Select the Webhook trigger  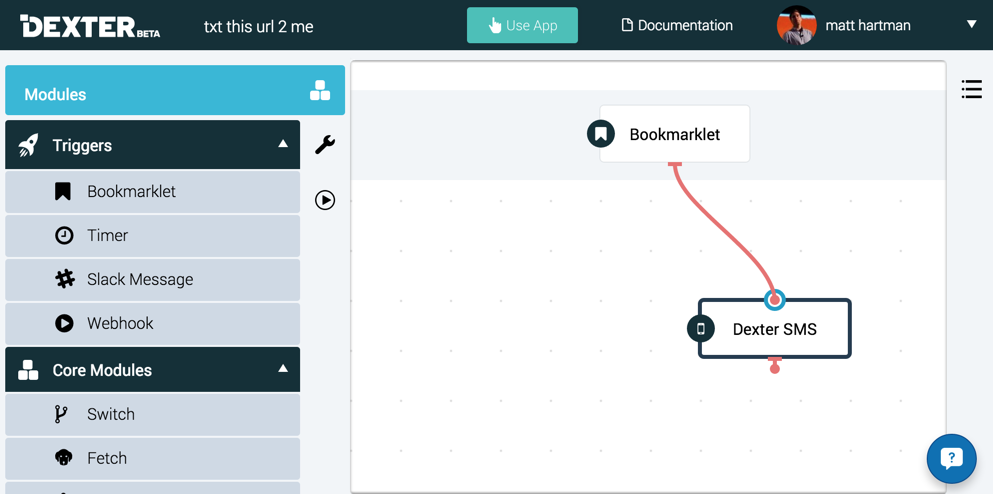coord(153,324)
